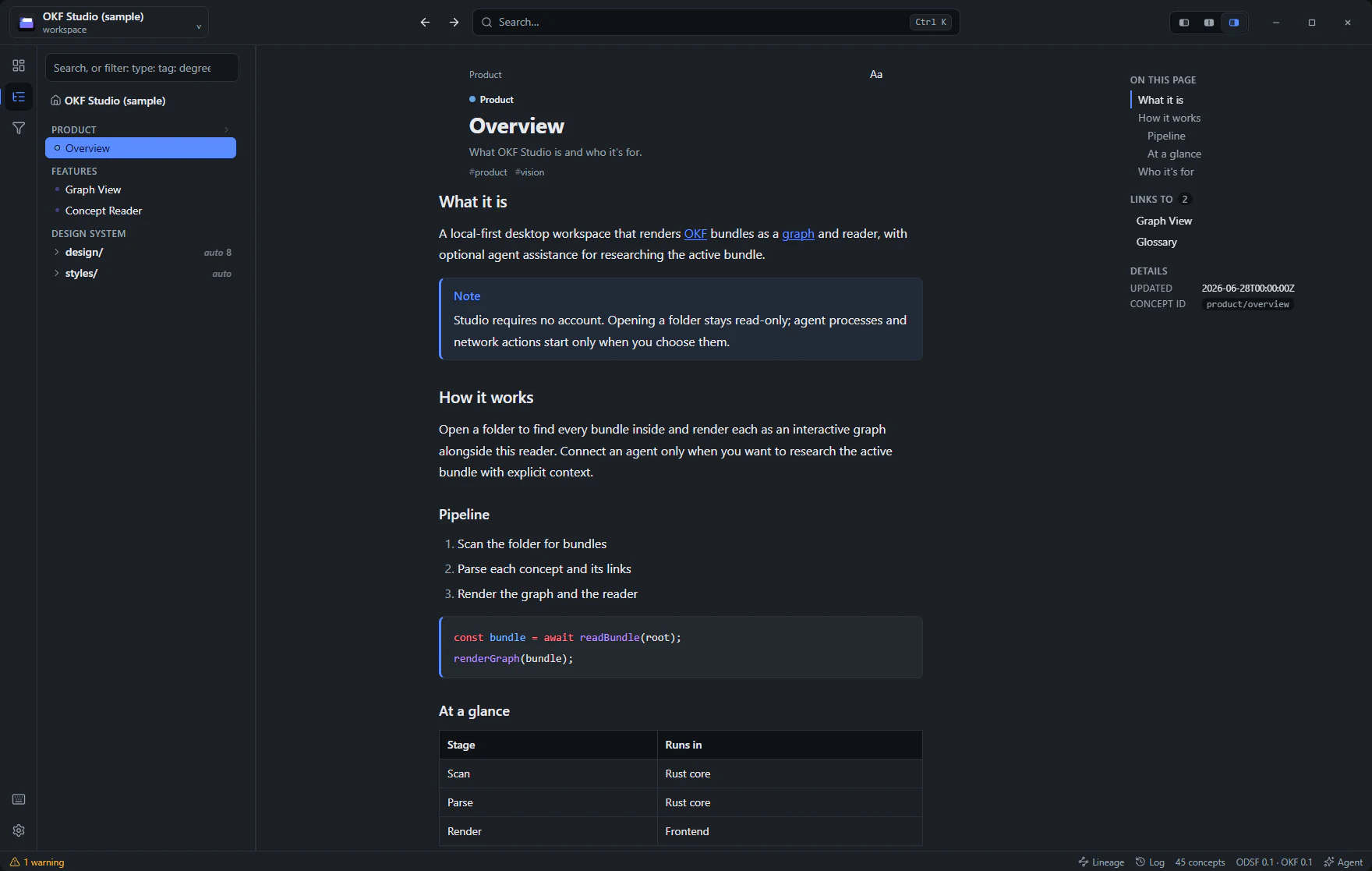1372x871 pixels.
Task: Click the Product breadcrumb at top
Action: (x=485, y=75)
